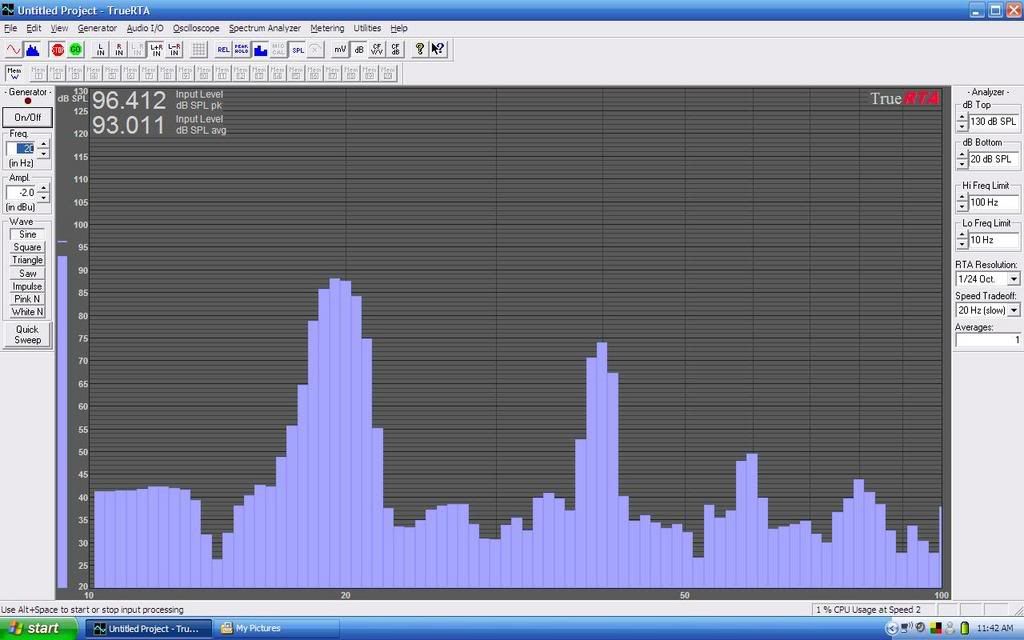Select Saw waveform

[x=27, y=274]
